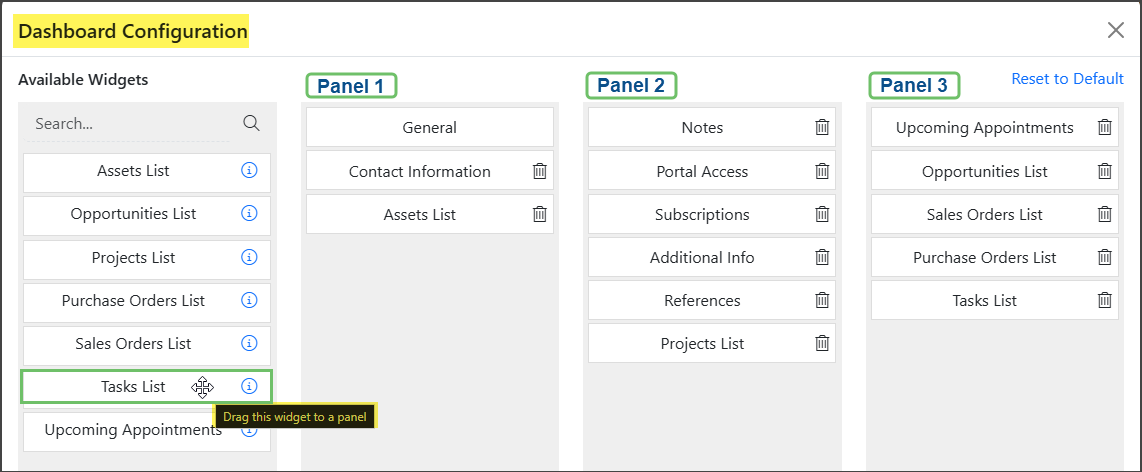Click info icon next to Assets List widget
Screen dimensions: 1142x472
250,171
